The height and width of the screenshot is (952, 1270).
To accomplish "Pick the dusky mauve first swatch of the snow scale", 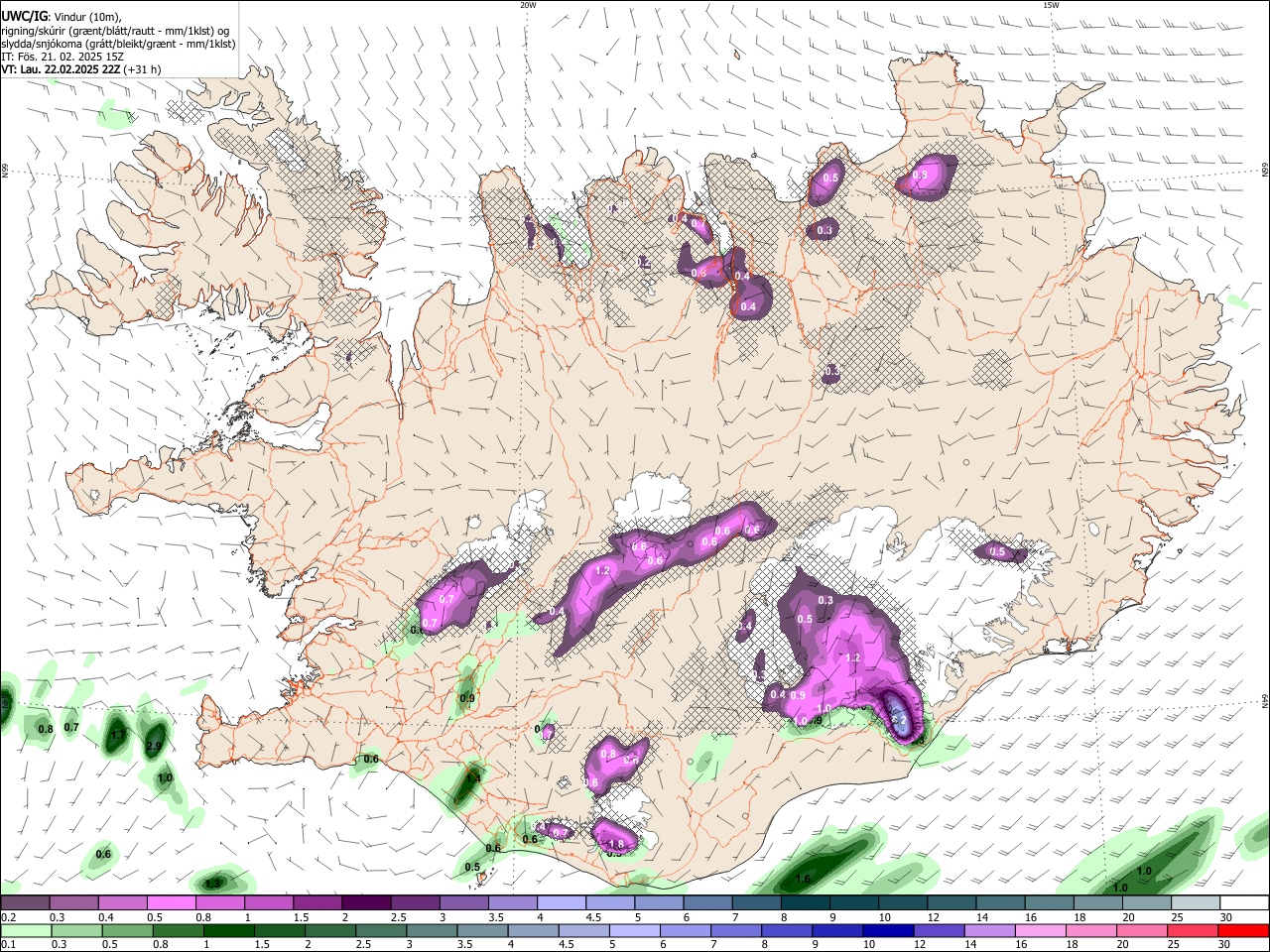I will [25, 903].
